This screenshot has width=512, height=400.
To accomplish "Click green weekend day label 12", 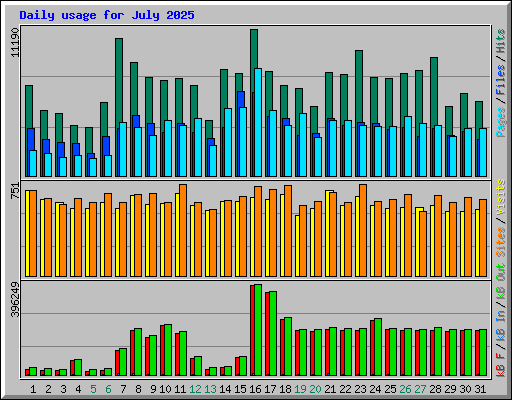I will click(x=195, y=389).
